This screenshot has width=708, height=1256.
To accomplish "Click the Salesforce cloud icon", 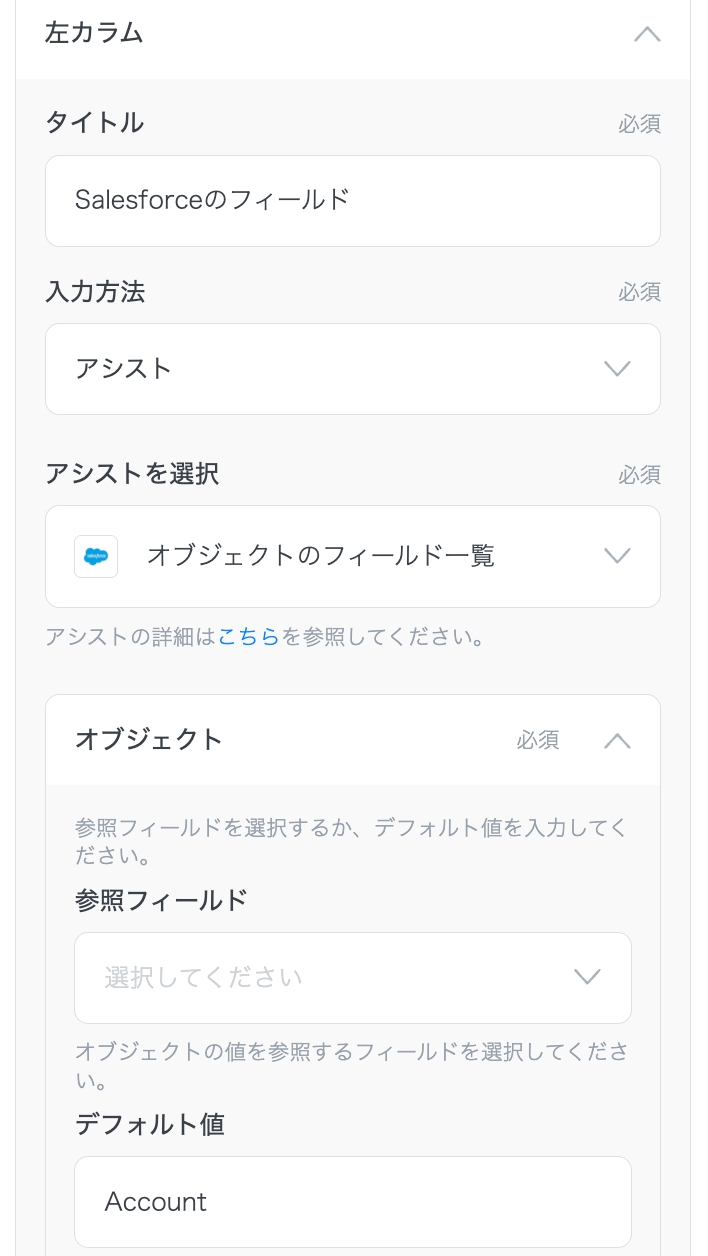I will pyautogui.click(x=96, y=556).
